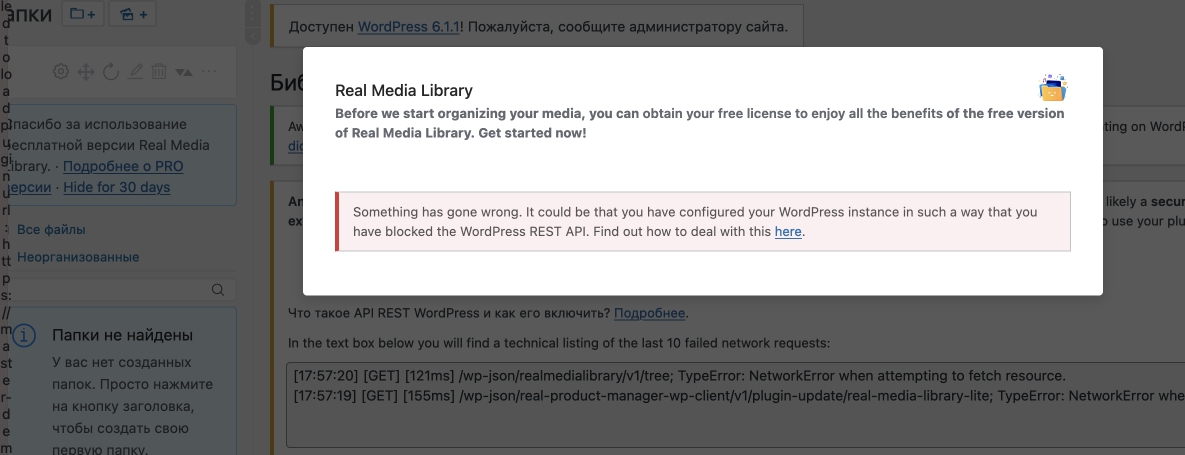Open the WordPress 6.1.1 update link
This screenshot has width=1185, height=455.
[409, 25]
